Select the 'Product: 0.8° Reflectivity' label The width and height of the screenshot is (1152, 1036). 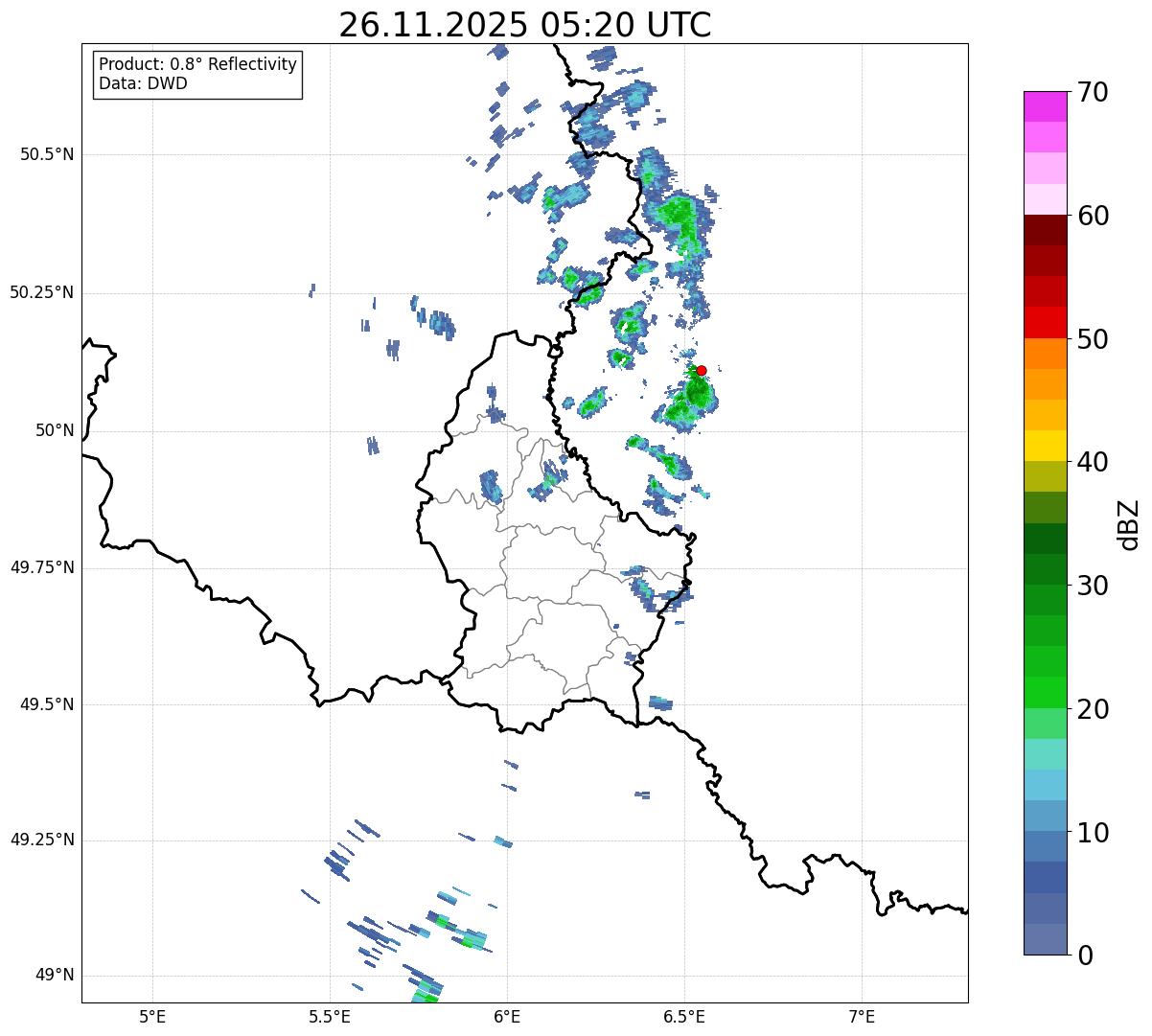click(198, 64)
